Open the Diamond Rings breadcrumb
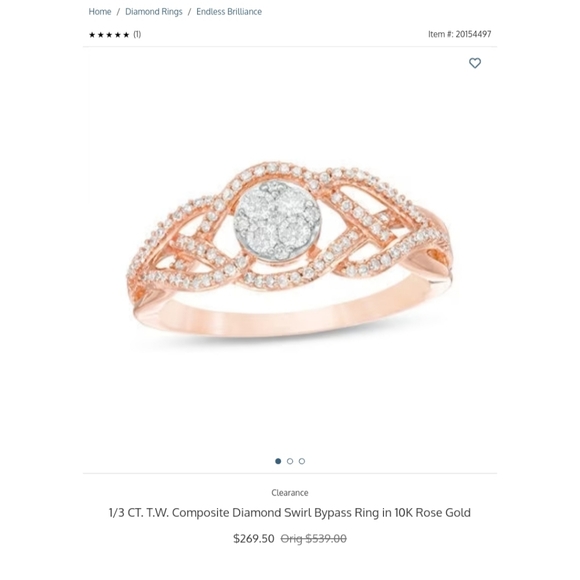The image size is (580, 580). coord(154,12)
